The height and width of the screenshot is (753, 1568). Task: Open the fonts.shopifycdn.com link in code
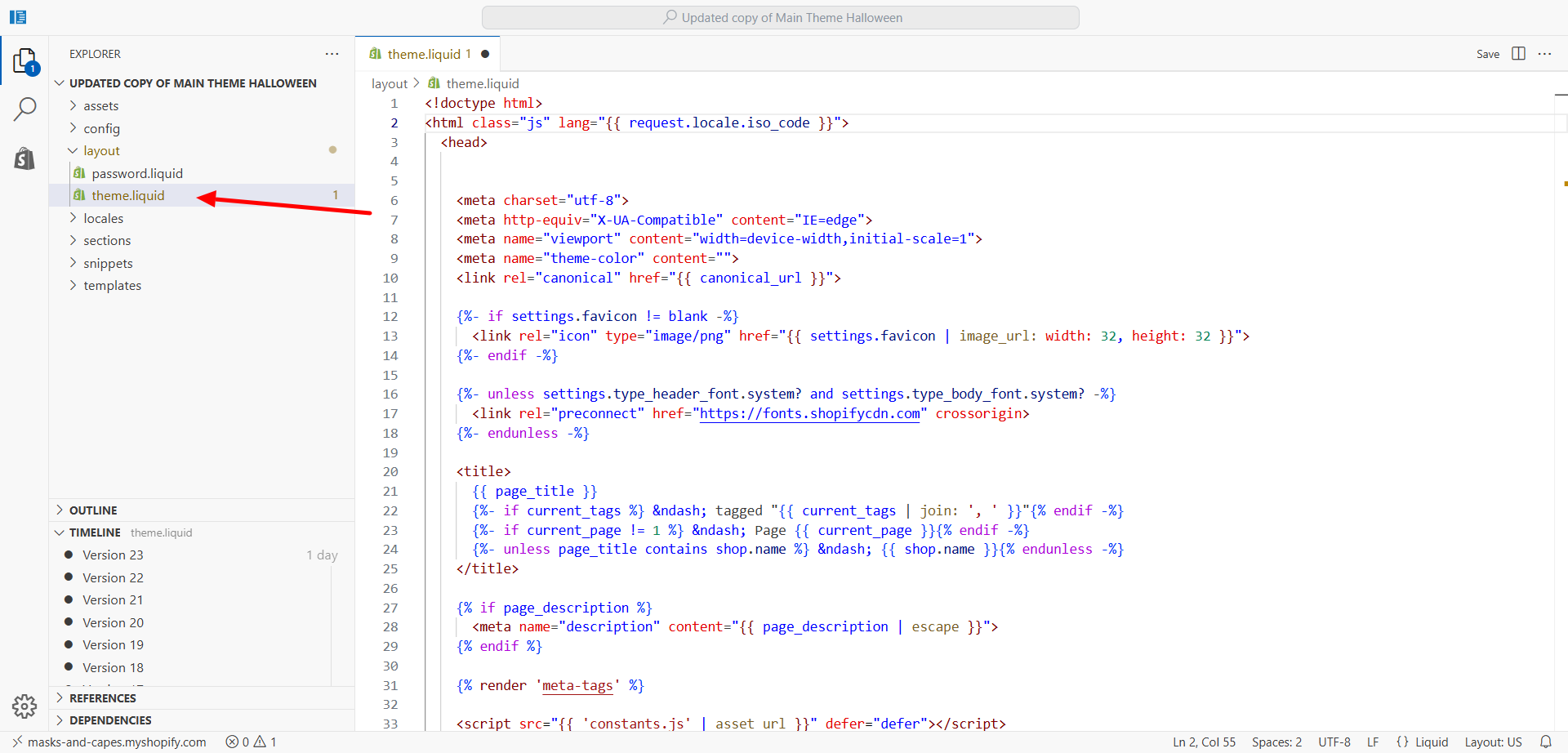coord(809,414)
